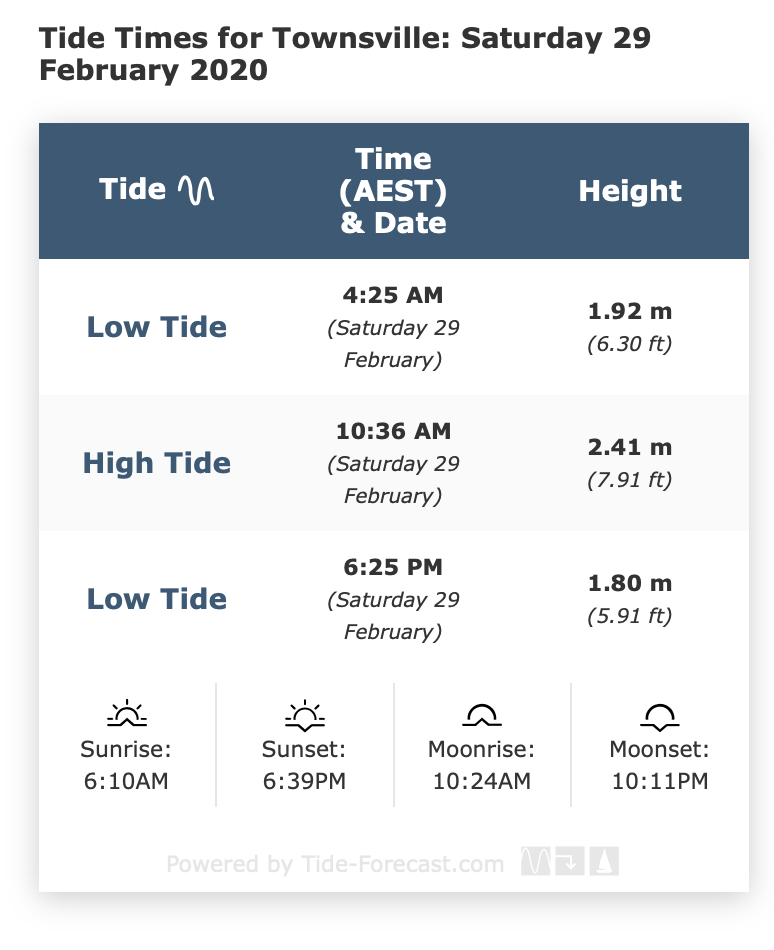Click the 10:36 AM high tide time
This screenshot has width=774, height=950.
(x=393, y=431)
